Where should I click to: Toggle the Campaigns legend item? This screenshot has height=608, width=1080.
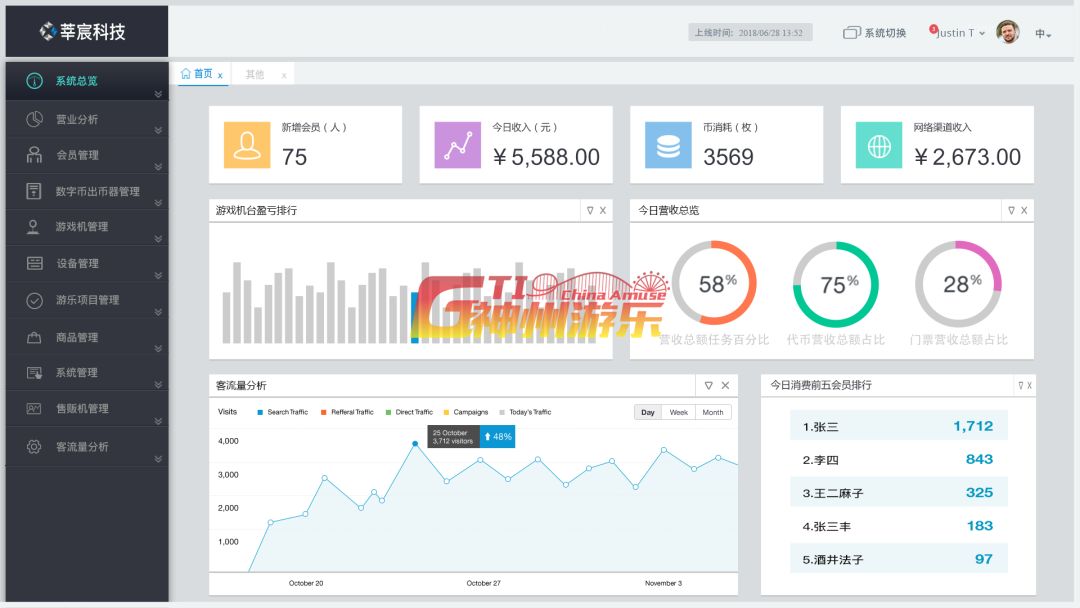(x=466, y=412)
